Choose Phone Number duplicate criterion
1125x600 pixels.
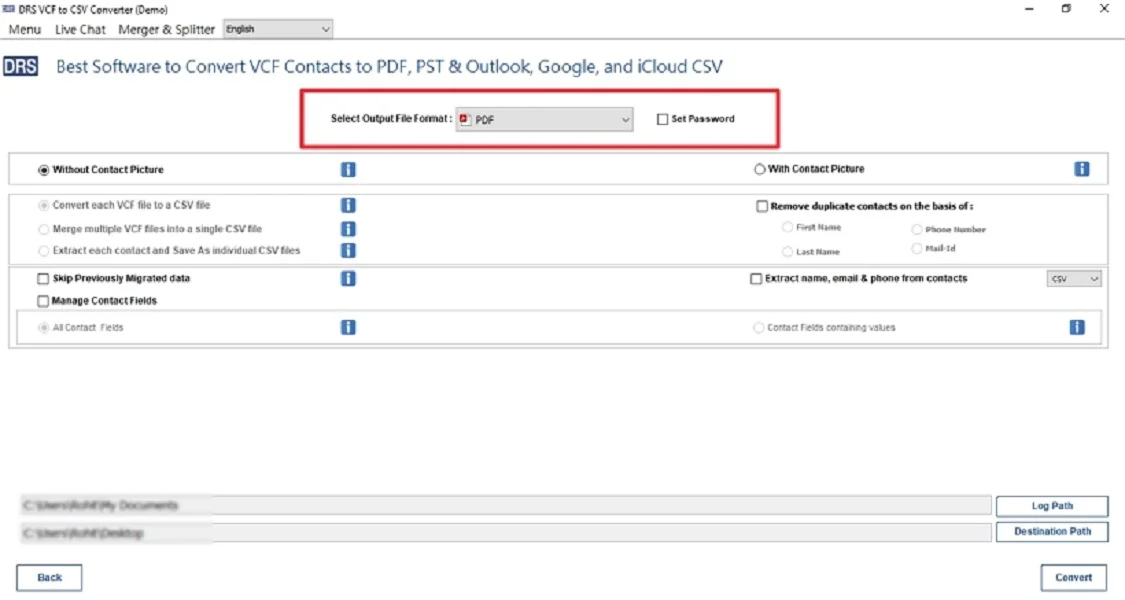tap(916, 230)
